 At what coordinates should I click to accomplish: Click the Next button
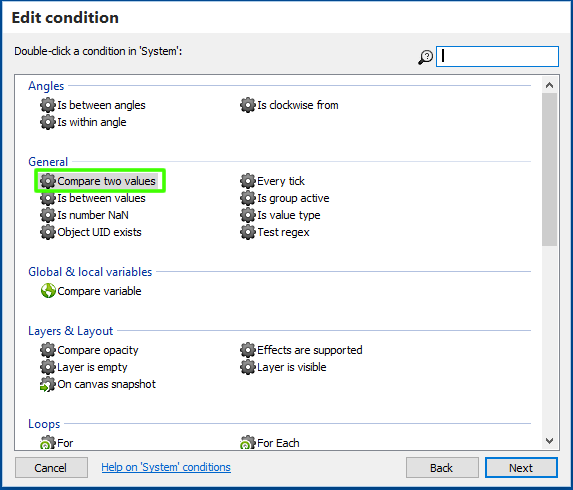(521, 468)
